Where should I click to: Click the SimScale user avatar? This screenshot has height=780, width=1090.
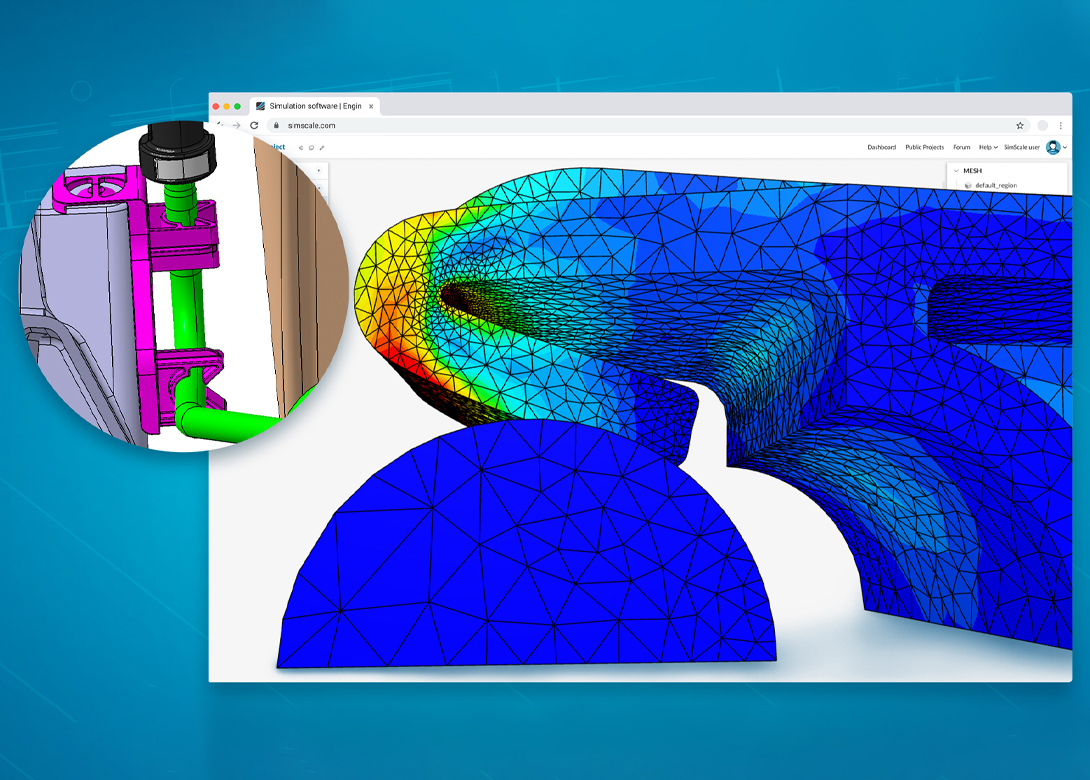(x=1053, y=147)
